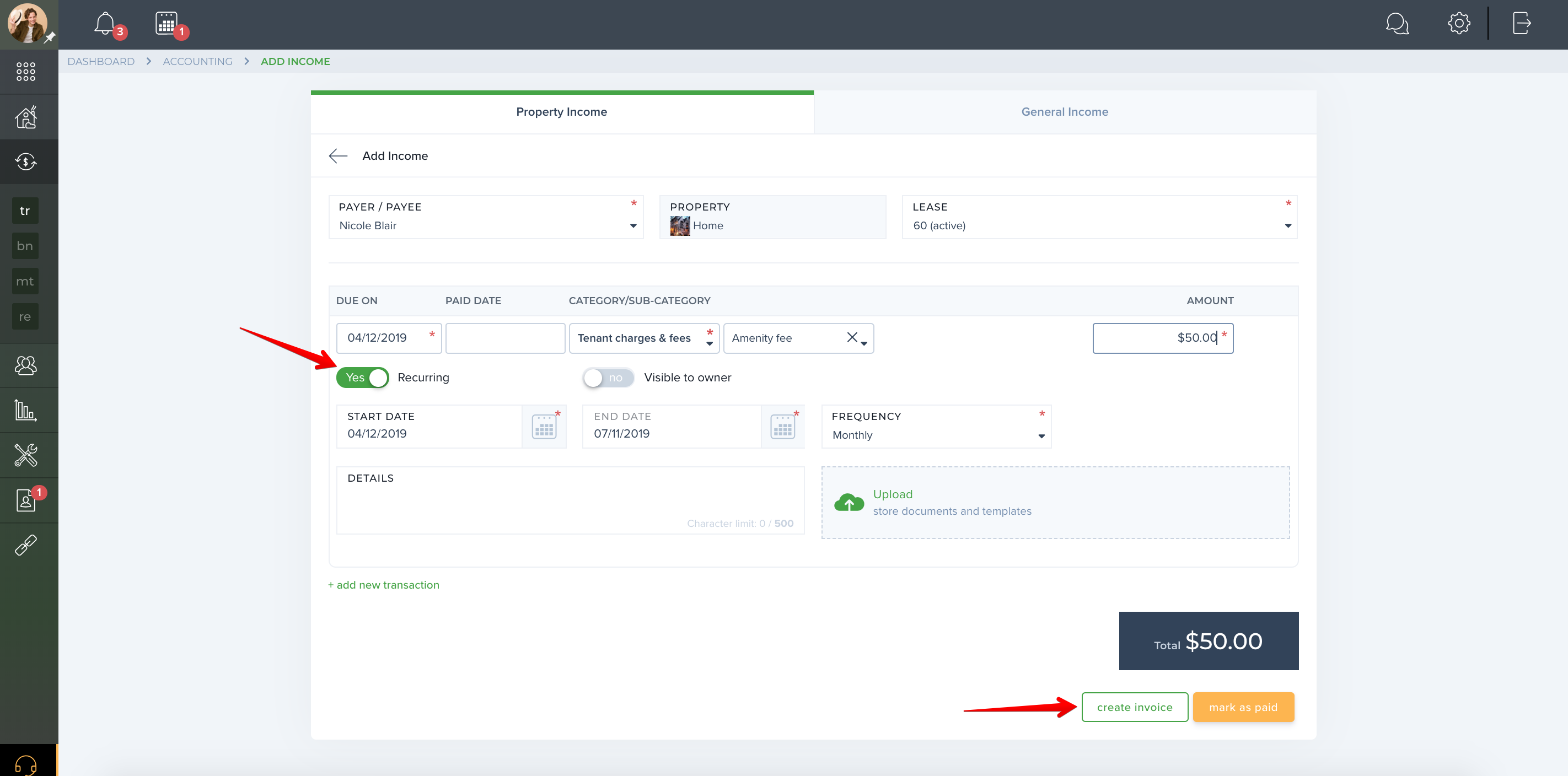This screenshot has width=1568, height=776.
Task: Open the properties house icon in sidebar
Action: (25, 117)
